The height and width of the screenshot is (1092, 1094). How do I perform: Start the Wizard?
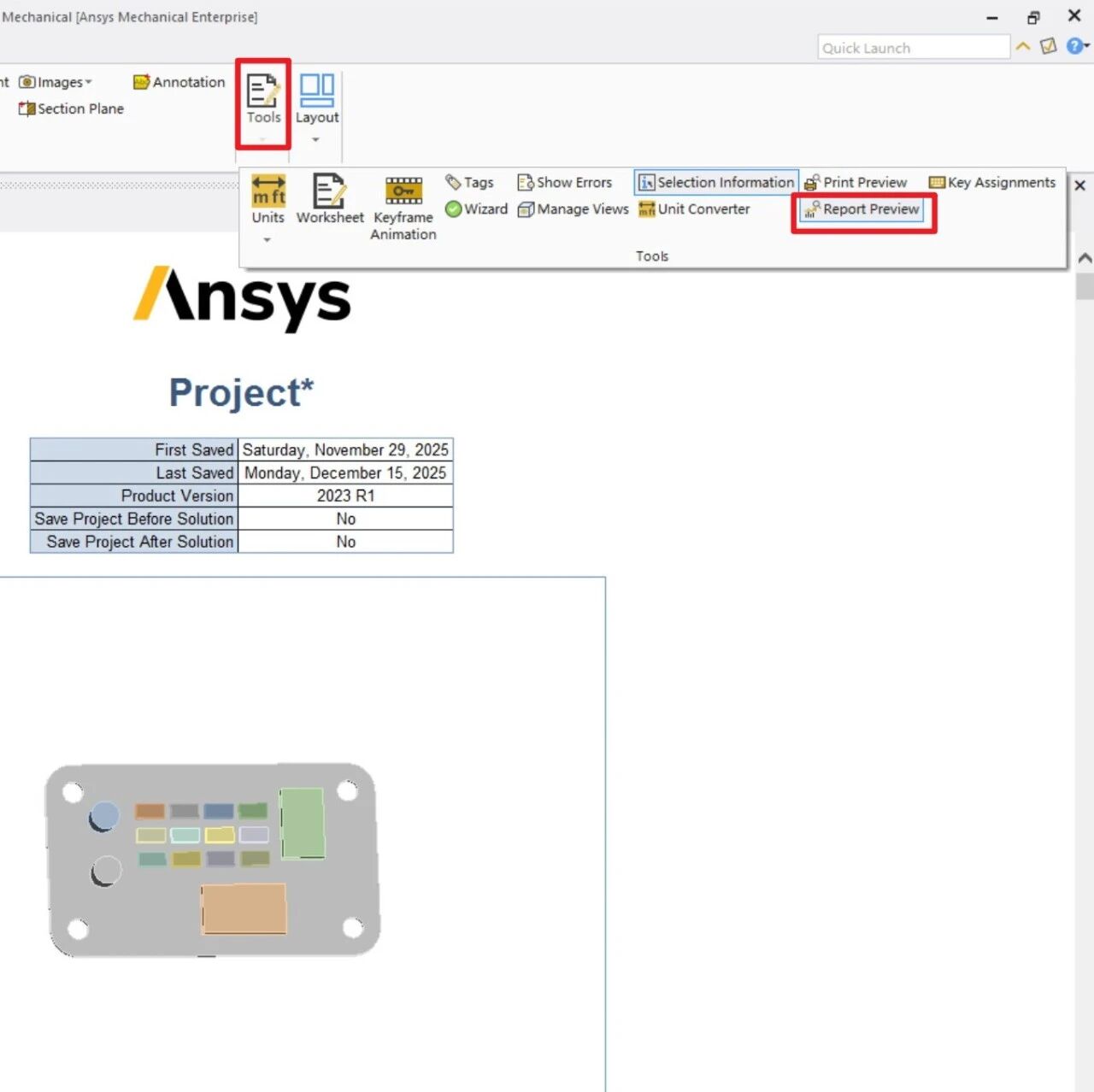click(476, 208)
